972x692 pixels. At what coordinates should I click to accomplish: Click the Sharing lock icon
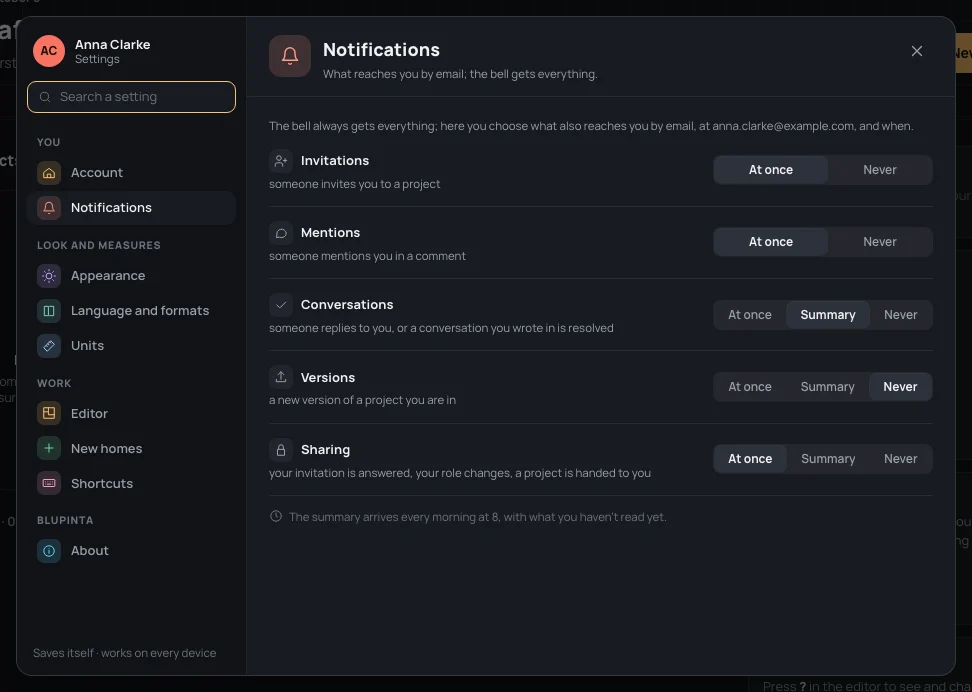tap(281, 450)
